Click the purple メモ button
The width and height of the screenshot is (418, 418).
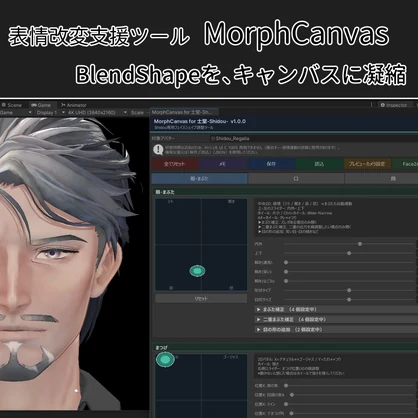(222, 164)
